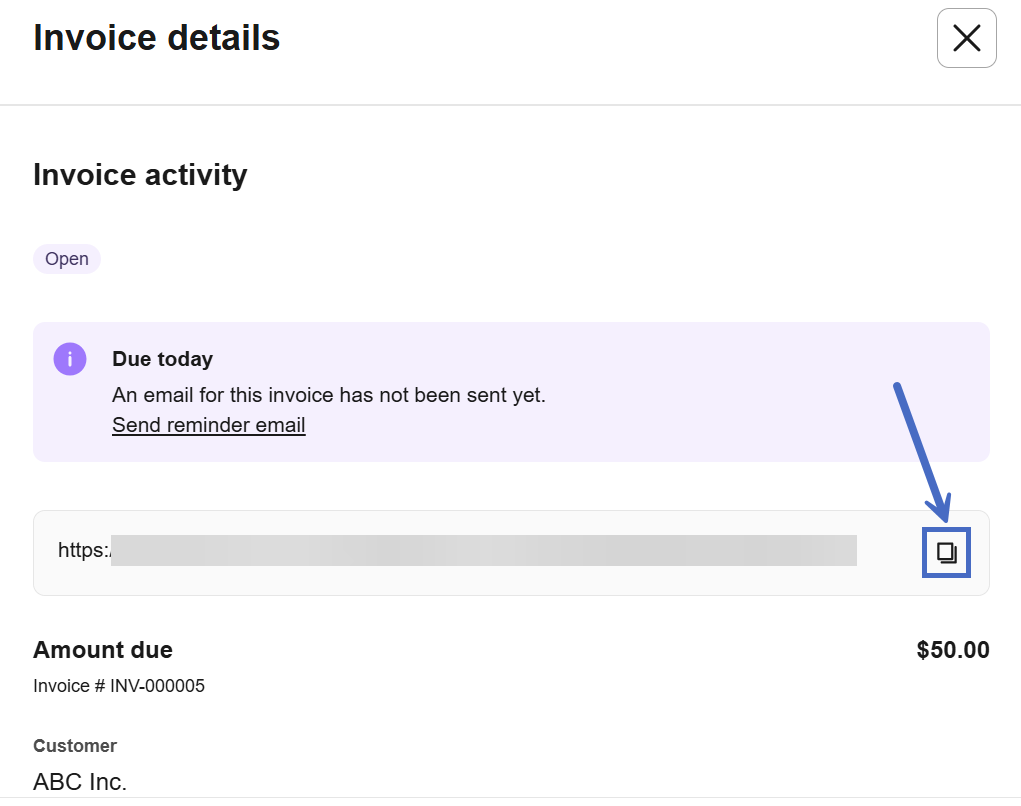Click the 'Amount due' label
The height and width of the screenshot is (806, 1021).
pyautogui.click(x=103, y=650)
